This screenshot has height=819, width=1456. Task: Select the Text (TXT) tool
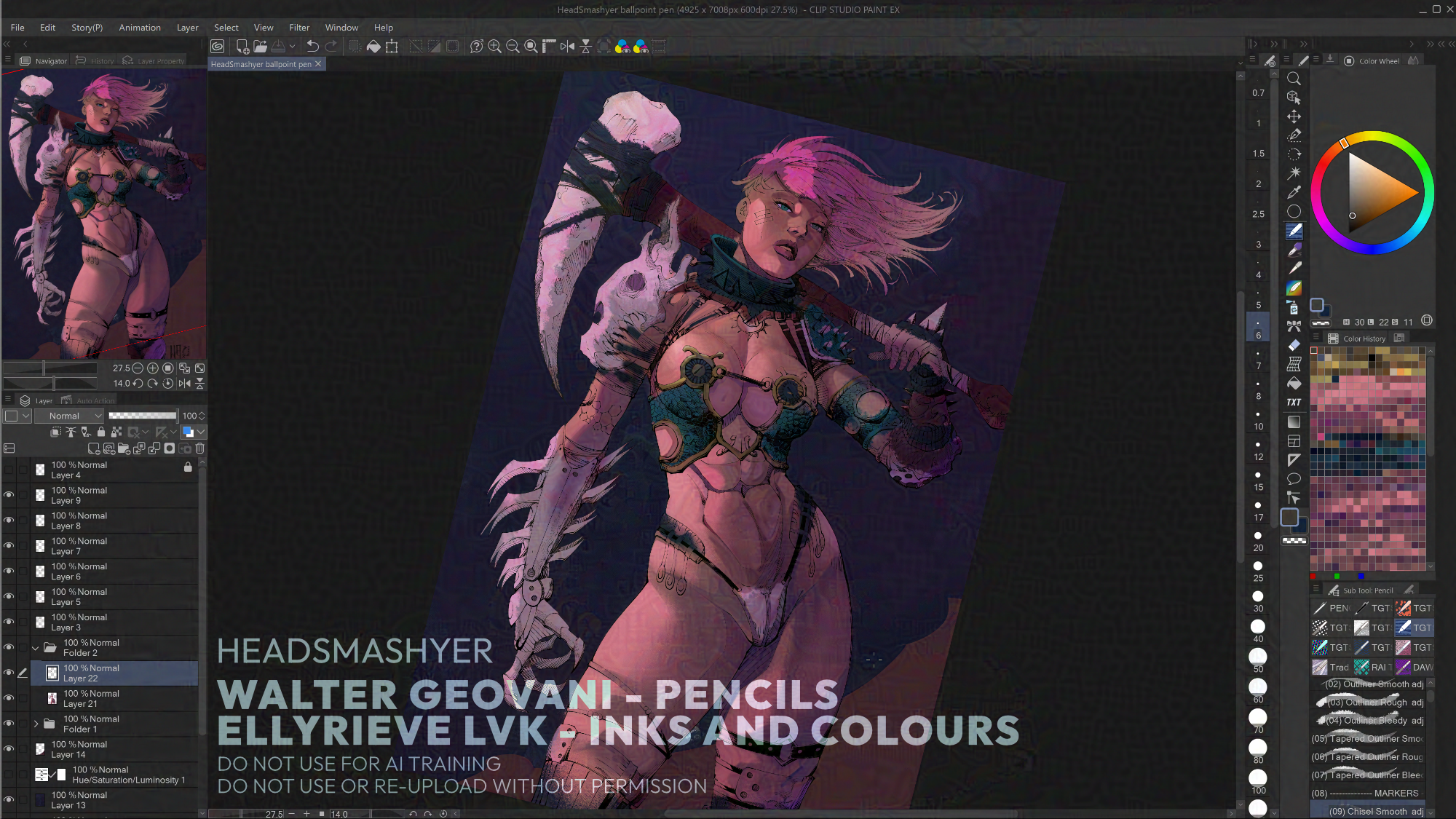pyautogui.click(x=1294, y=402)
